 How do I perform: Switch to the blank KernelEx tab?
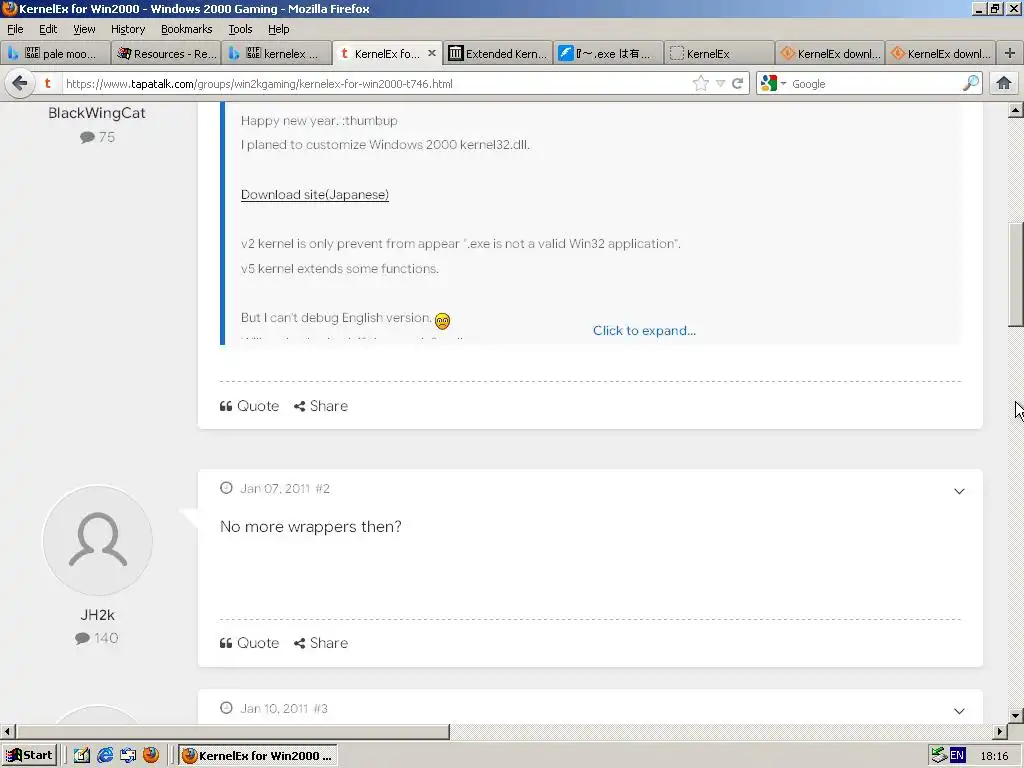pos(718,54)
